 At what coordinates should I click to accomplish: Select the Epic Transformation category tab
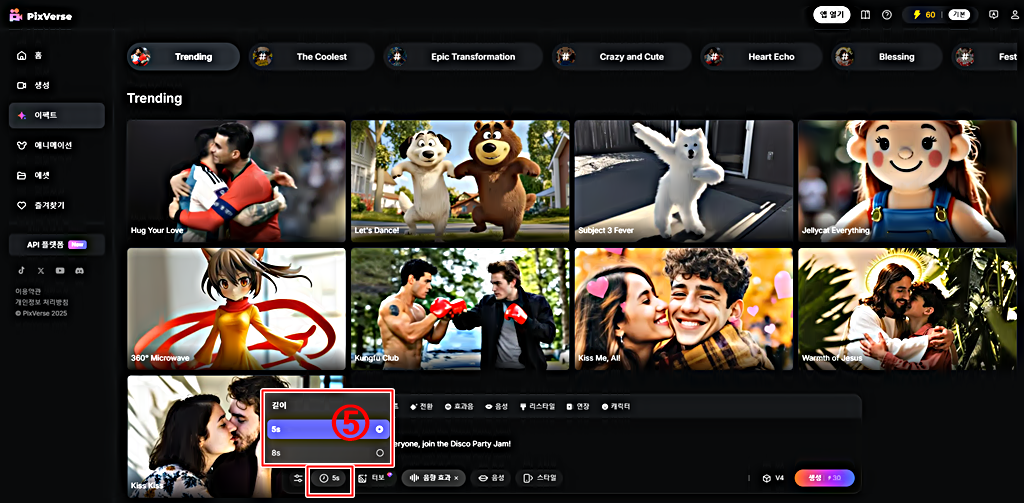pos(463,57)
